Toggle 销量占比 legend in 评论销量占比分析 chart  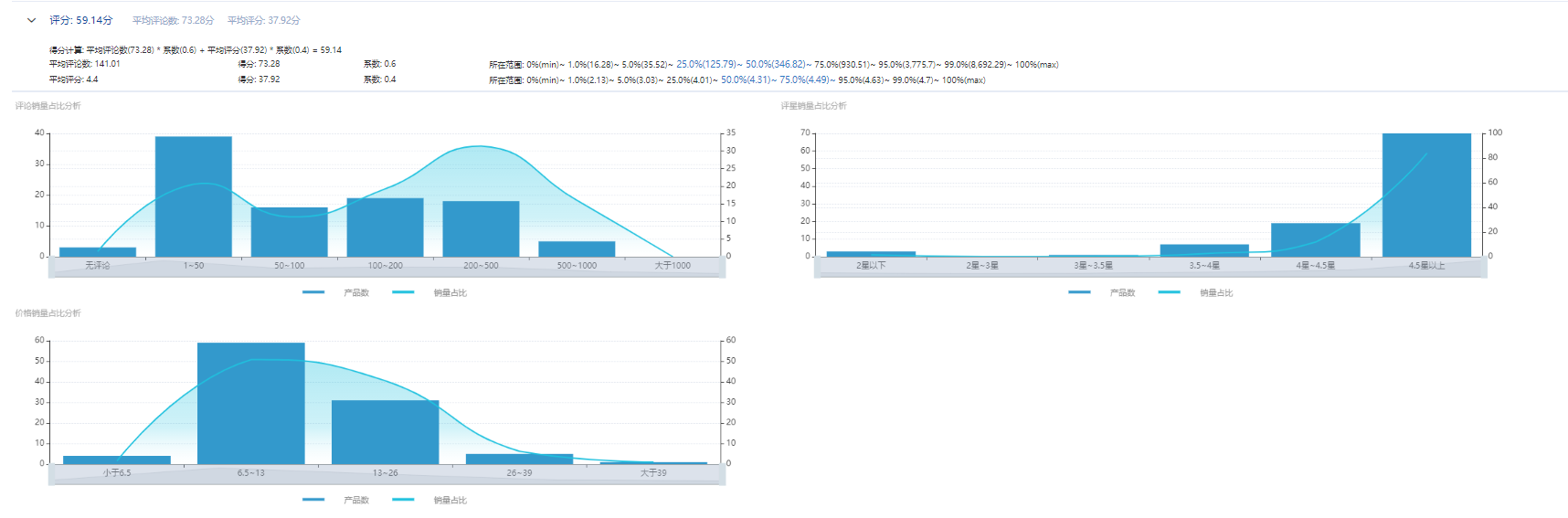point(429,292)
